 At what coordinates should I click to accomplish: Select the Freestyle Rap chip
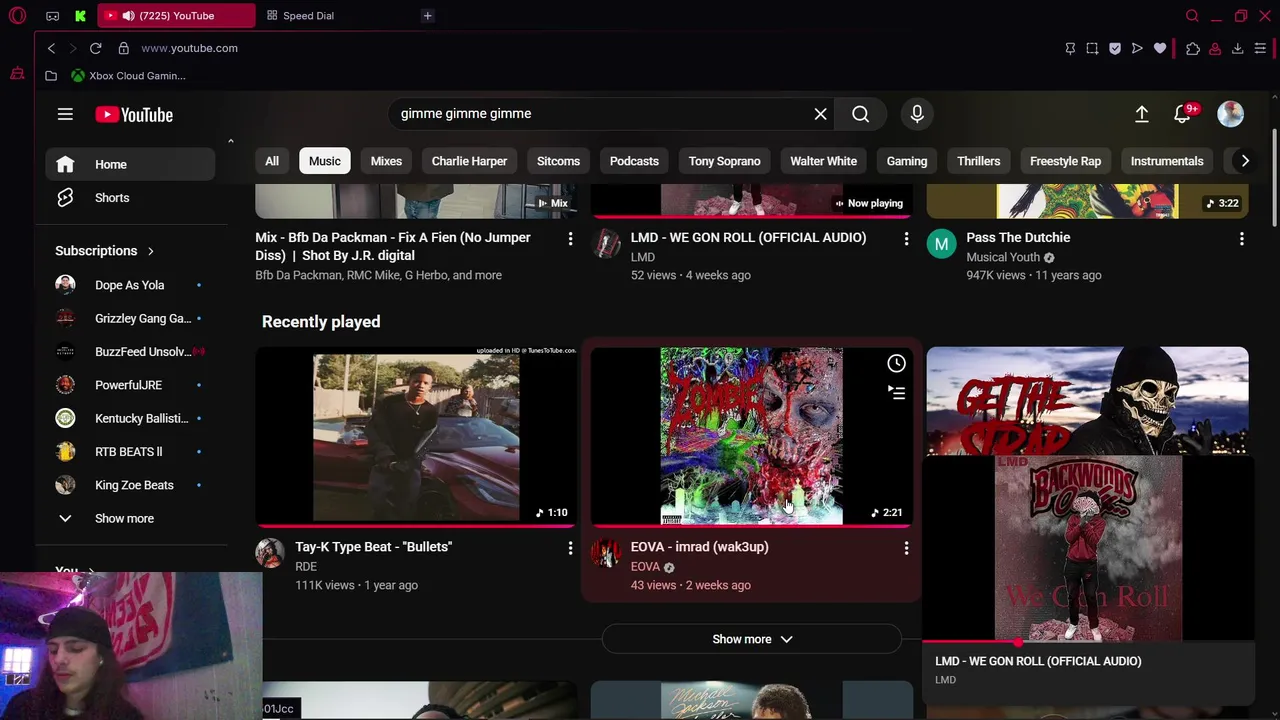1065,161
